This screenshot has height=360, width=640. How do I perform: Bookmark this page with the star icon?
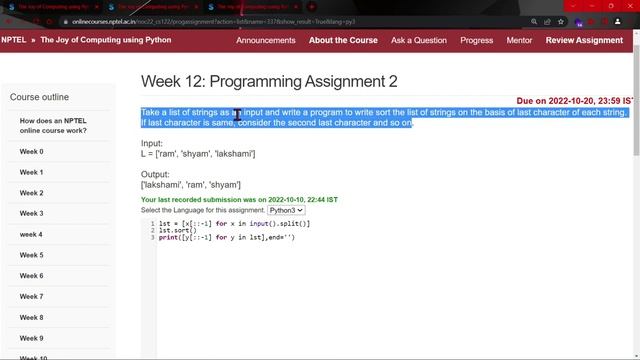coord(561,22)
